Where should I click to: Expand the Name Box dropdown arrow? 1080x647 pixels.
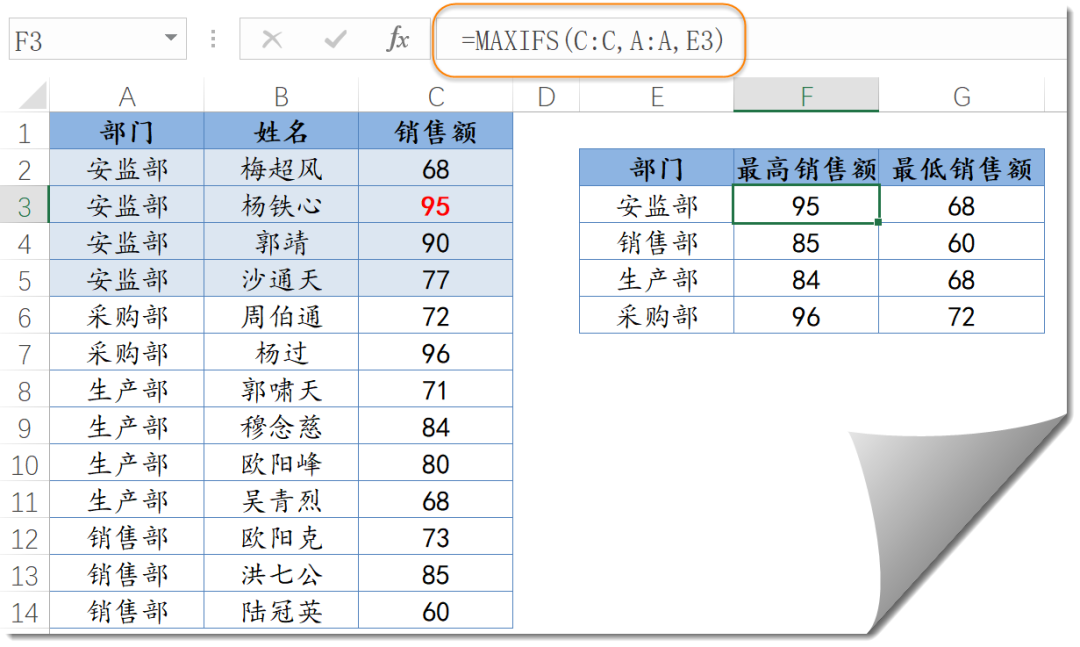pyautogui.click(x=171, y=38)
